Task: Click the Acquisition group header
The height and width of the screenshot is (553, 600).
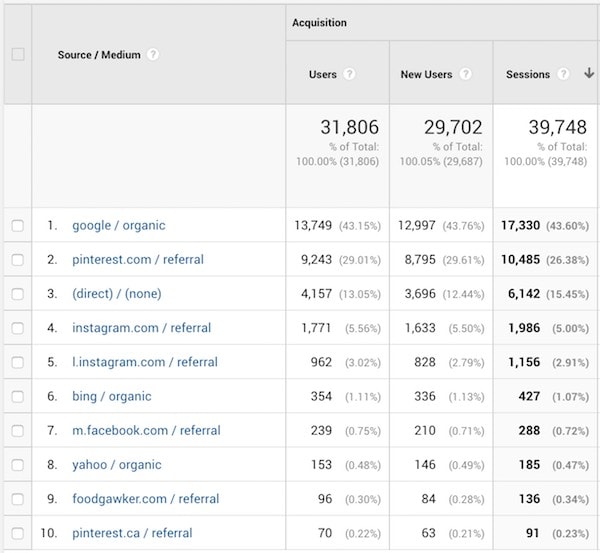Action: pos(320,23)
